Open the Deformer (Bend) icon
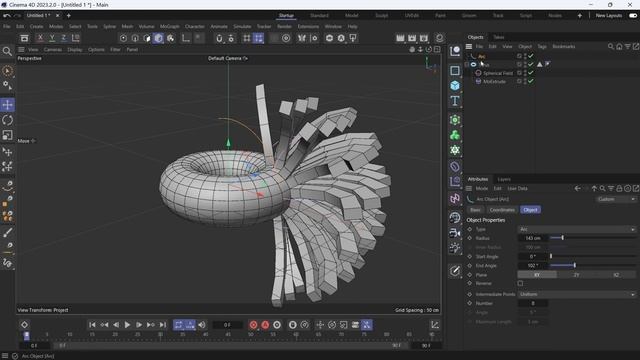640x360 pixels. click(x=455, y=167)
